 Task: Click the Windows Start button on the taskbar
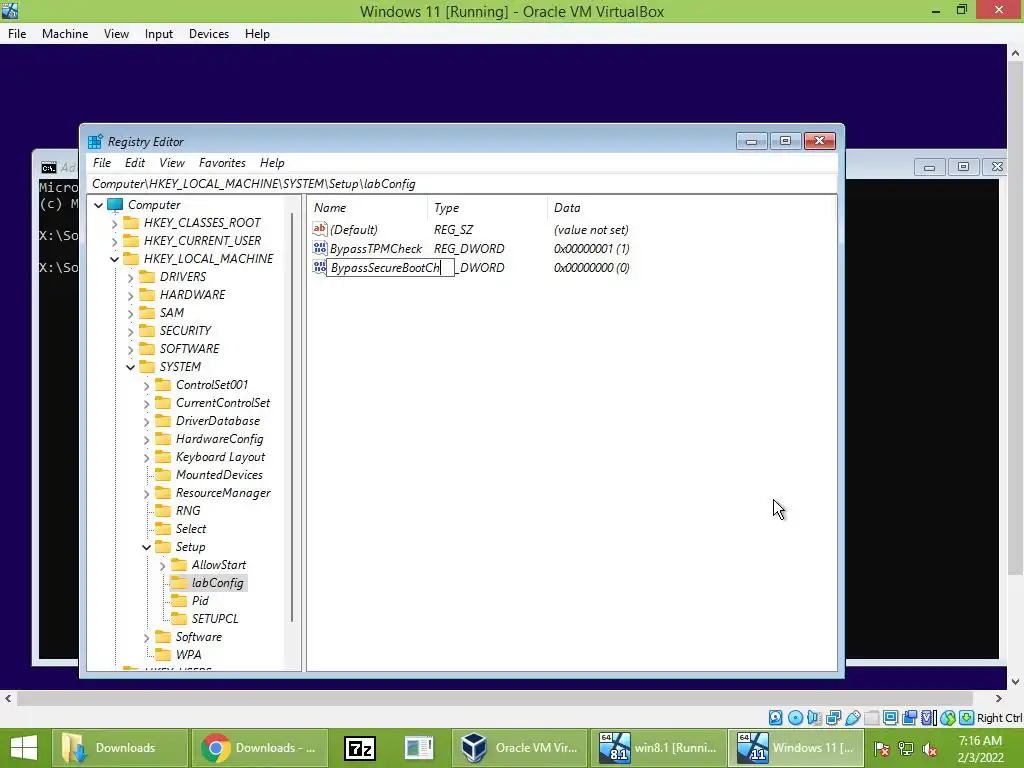pos(24,748)
